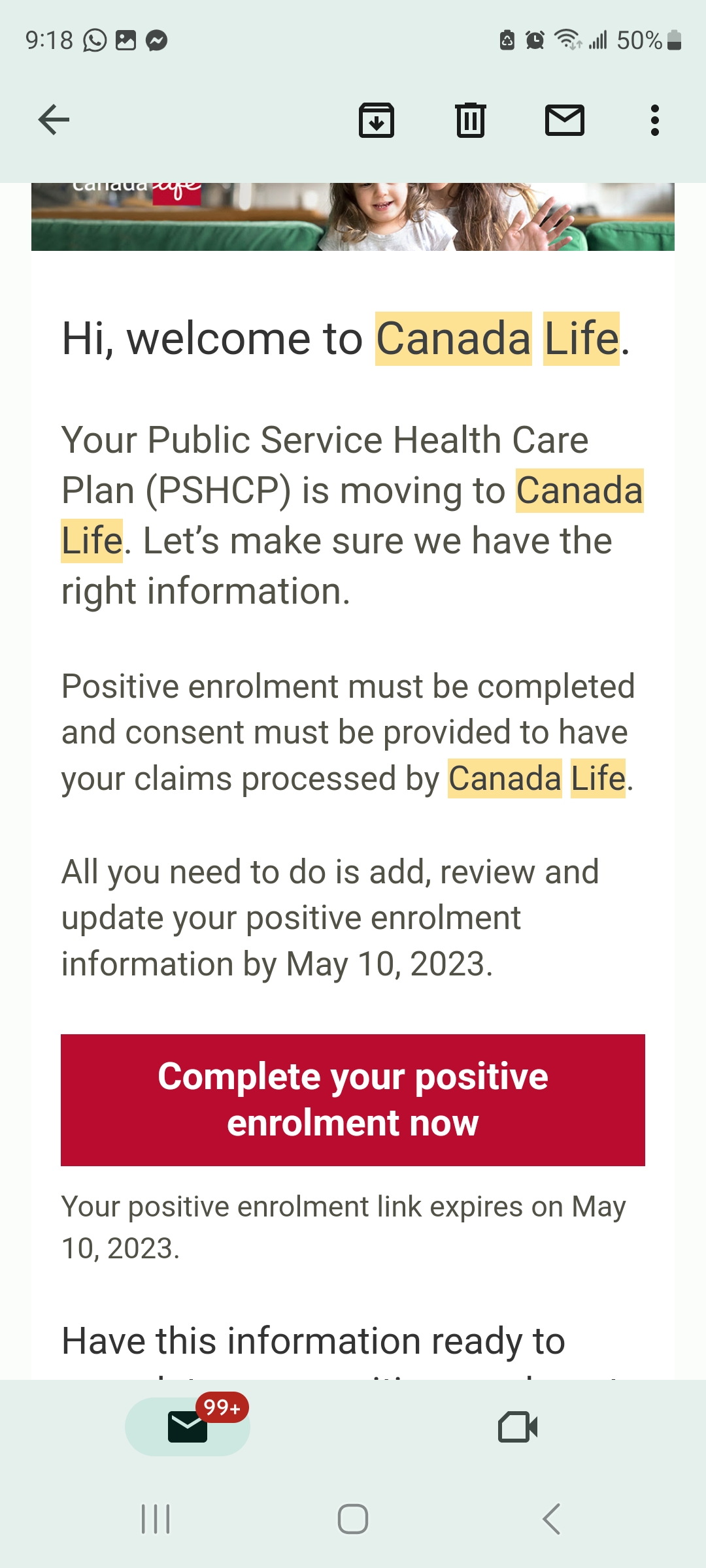Tap the Messenger notification icon
This screenshot has width=706, height=1568.
click(x=157, y=41)
